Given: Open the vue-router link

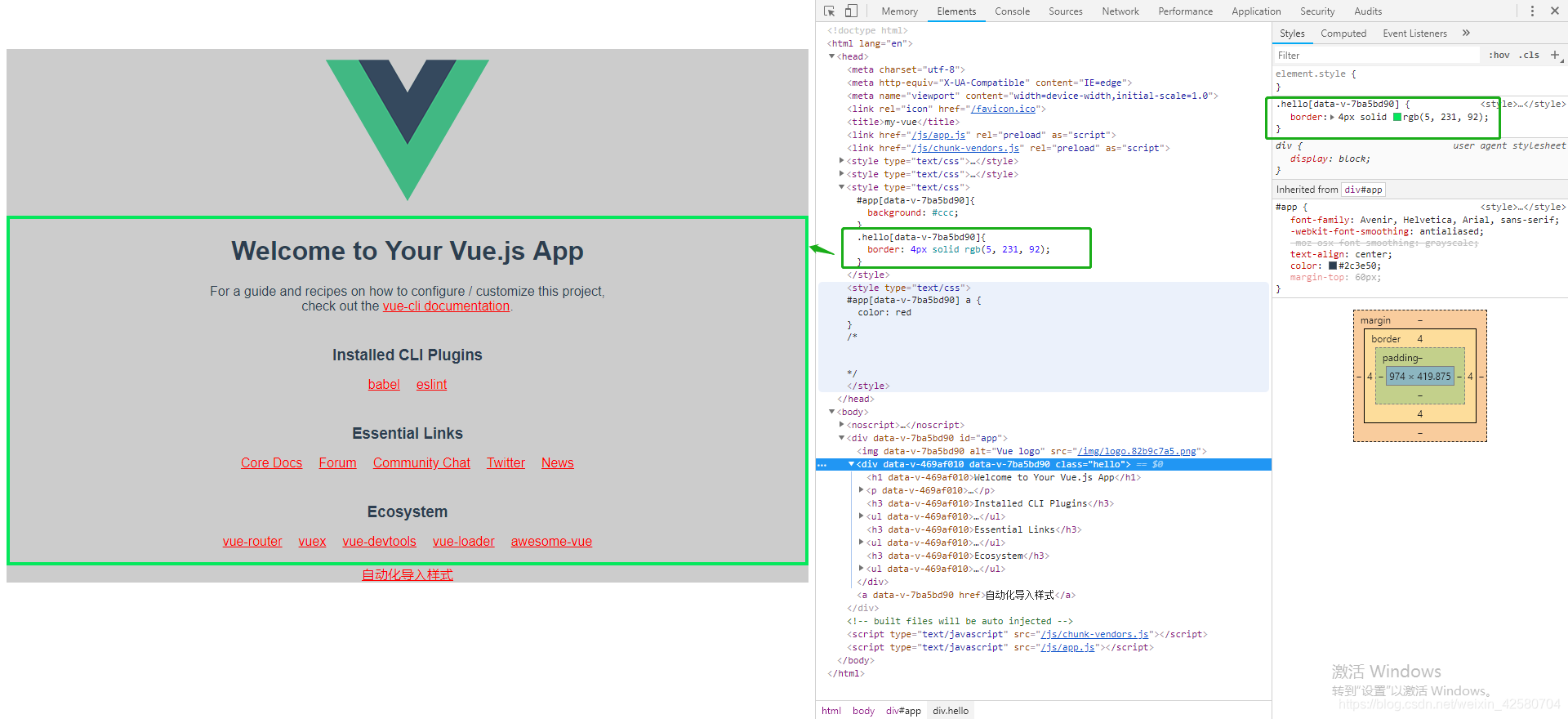Looking at the screenshot, I should pyautogui.click(x=252, y=542).
